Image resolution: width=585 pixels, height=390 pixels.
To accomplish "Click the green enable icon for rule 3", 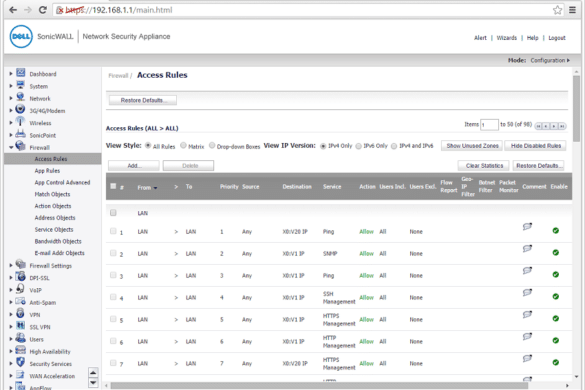I will click(556, 275).
